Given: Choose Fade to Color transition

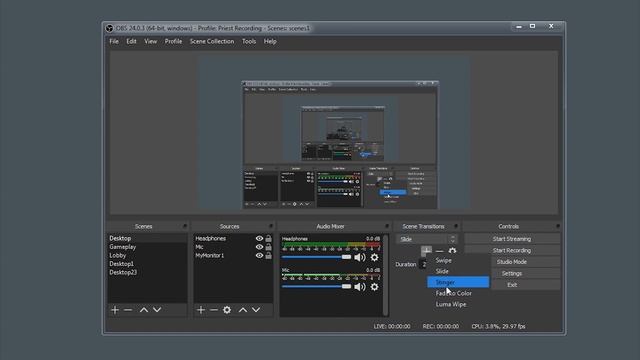Looking at the screenshot, I should click(458, 293).
